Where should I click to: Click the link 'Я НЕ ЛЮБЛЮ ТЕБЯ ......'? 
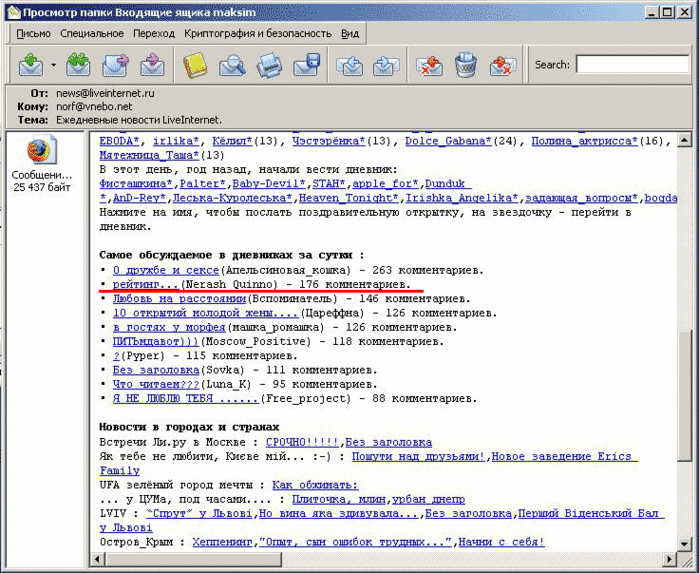185,399
